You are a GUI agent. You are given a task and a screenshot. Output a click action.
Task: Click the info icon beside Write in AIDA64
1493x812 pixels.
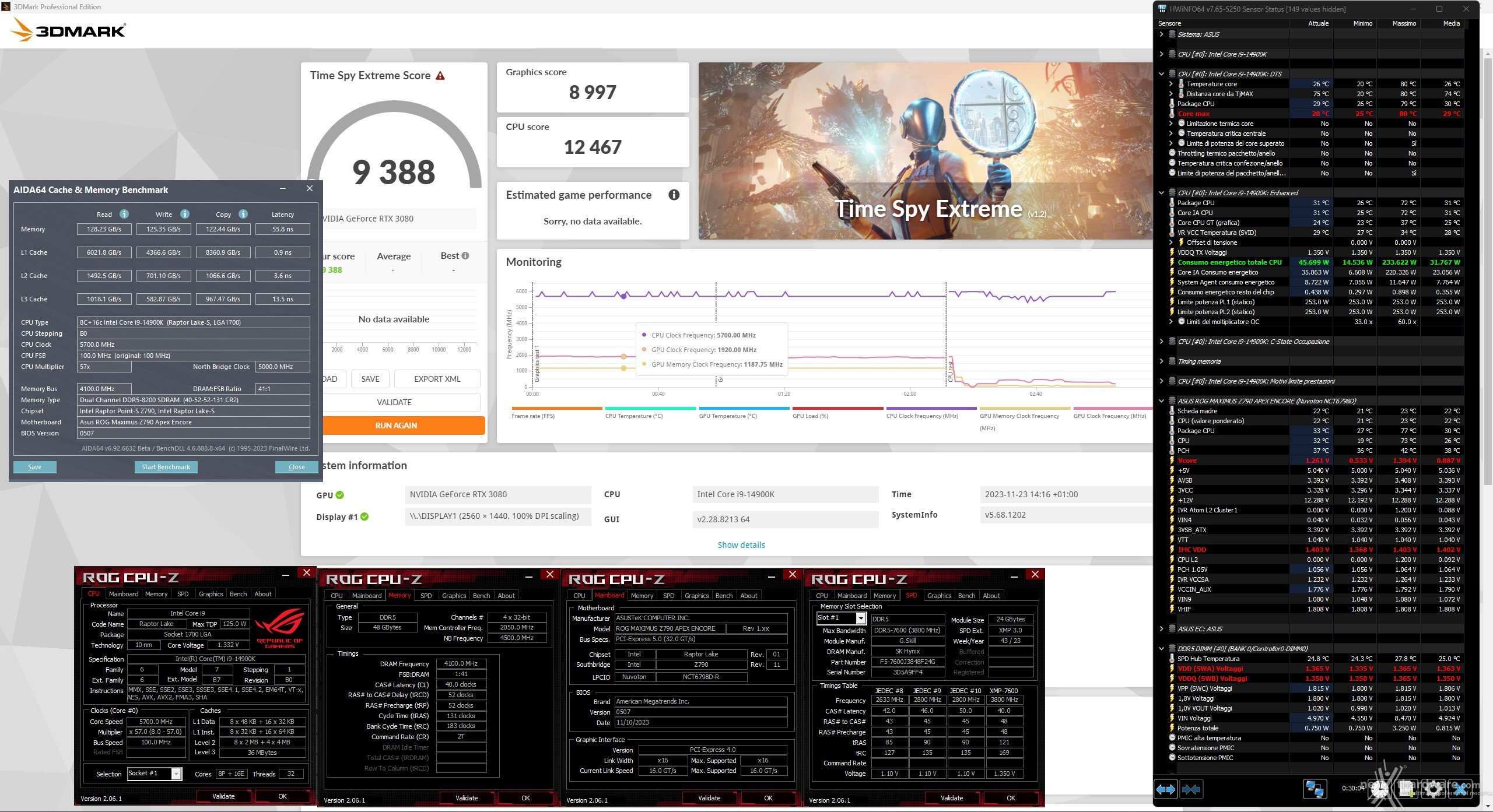[185, 214]
